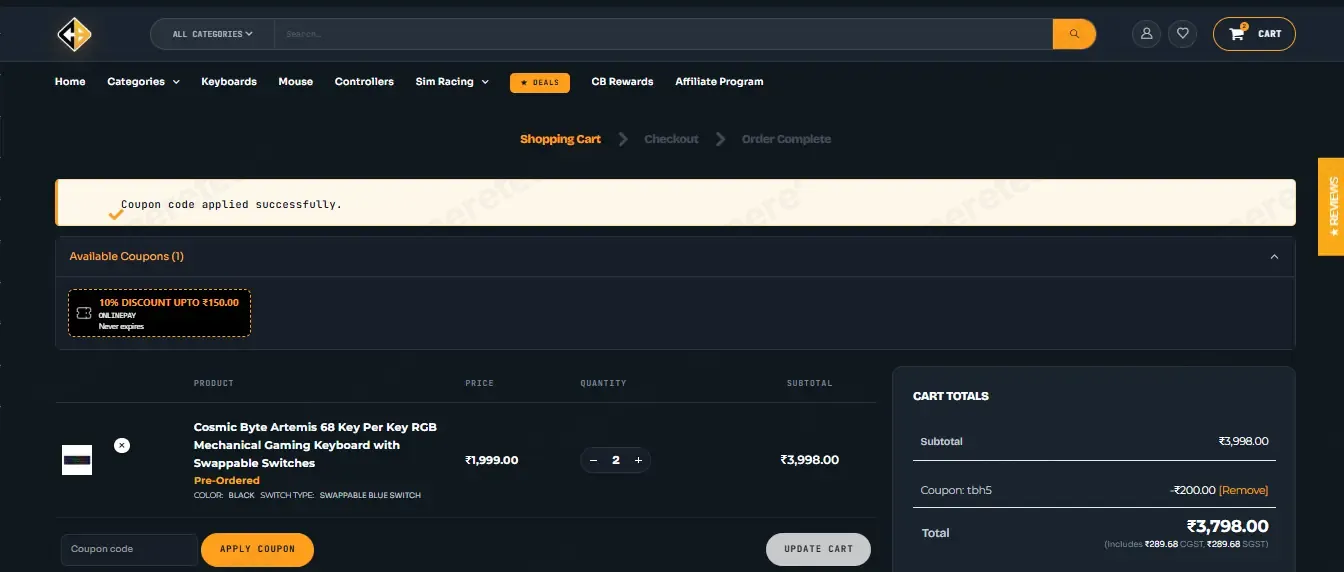The height and width of the screenshot is (572, 1344).
Task: Open the wishlist heart icon
Action: [1182, 34]
